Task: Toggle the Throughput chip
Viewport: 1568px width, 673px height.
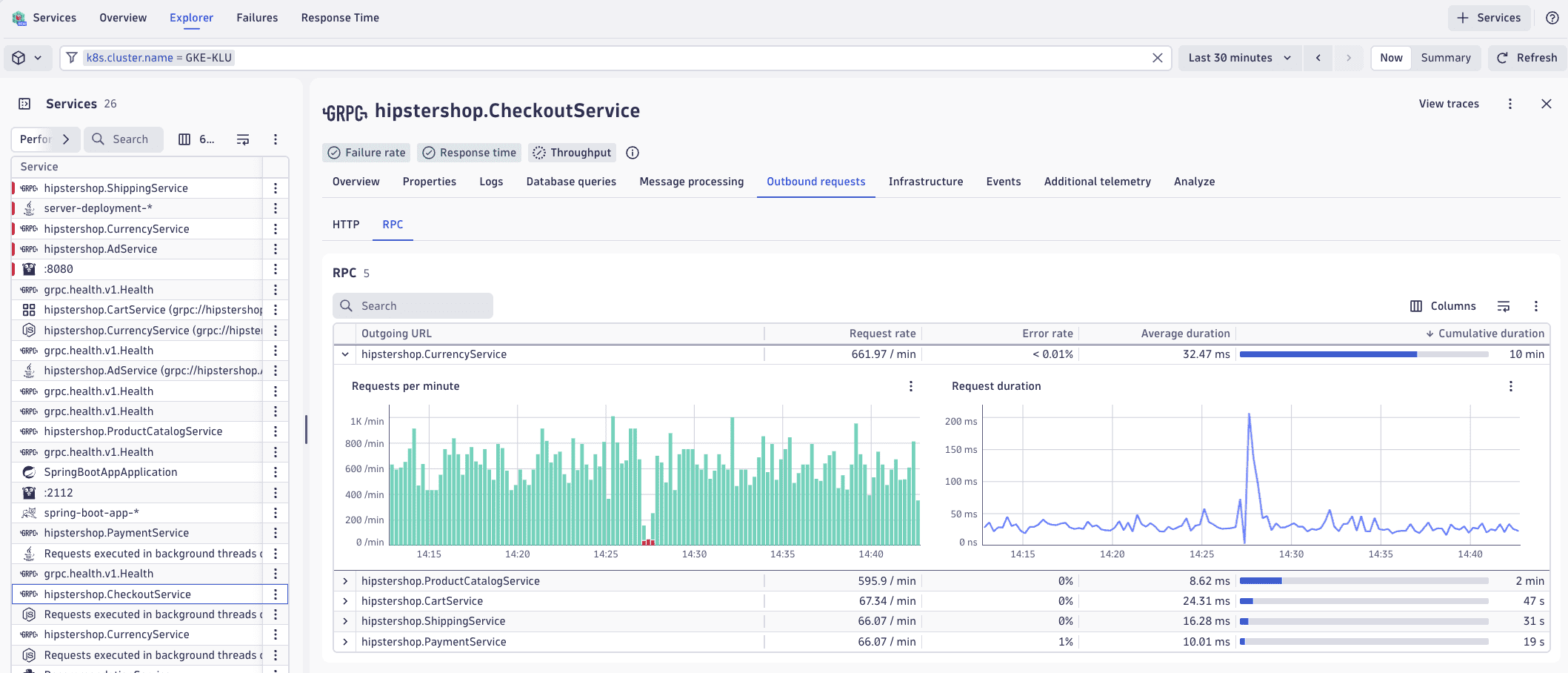Action: [572, 153]
